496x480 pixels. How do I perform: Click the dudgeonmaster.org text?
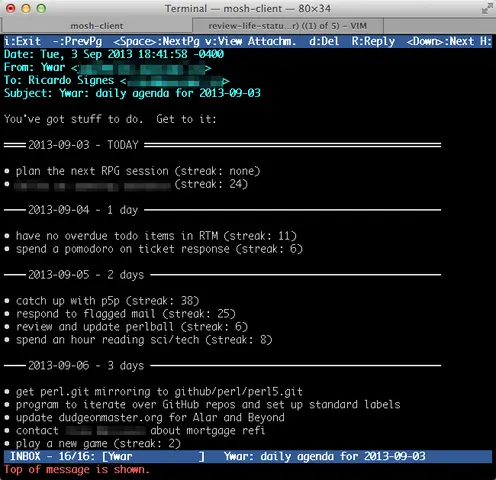[111, 418]
